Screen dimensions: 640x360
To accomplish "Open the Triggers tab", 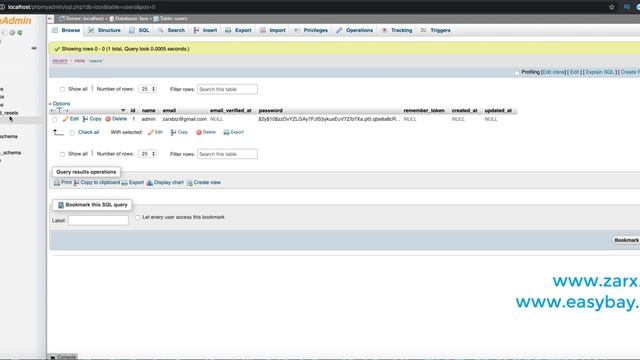I will pos(436,30).
